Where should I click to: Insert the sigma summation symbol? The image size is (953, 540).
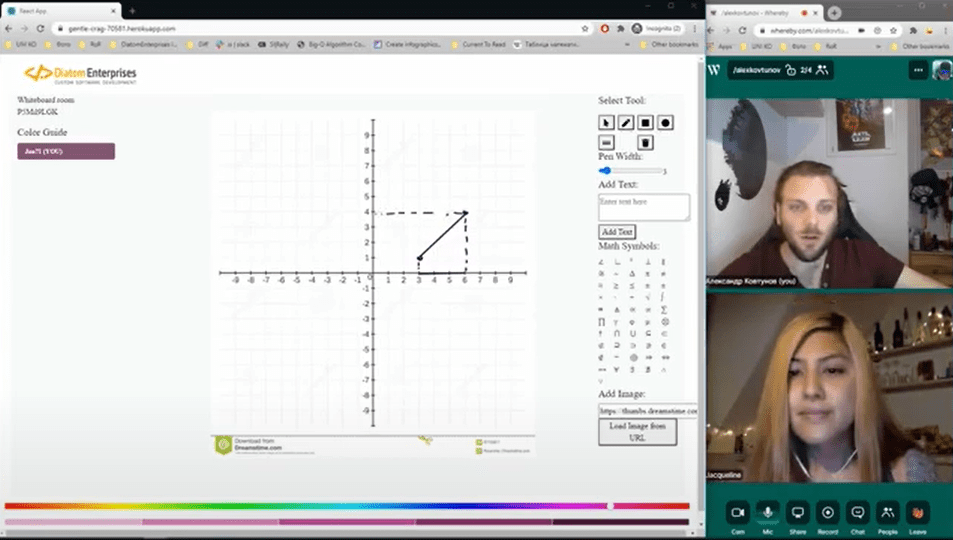click(664, 310)
